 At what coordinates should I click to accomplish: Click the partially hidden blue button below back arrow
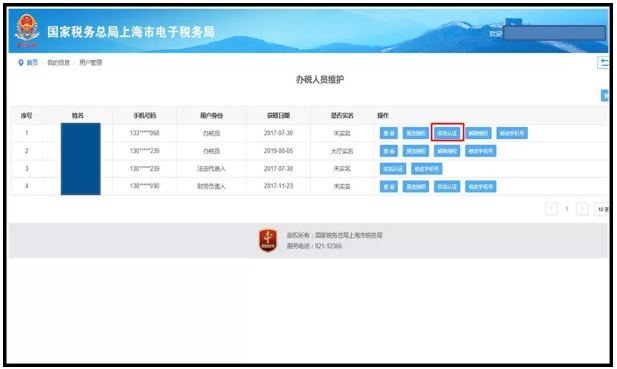pos(604,95)
